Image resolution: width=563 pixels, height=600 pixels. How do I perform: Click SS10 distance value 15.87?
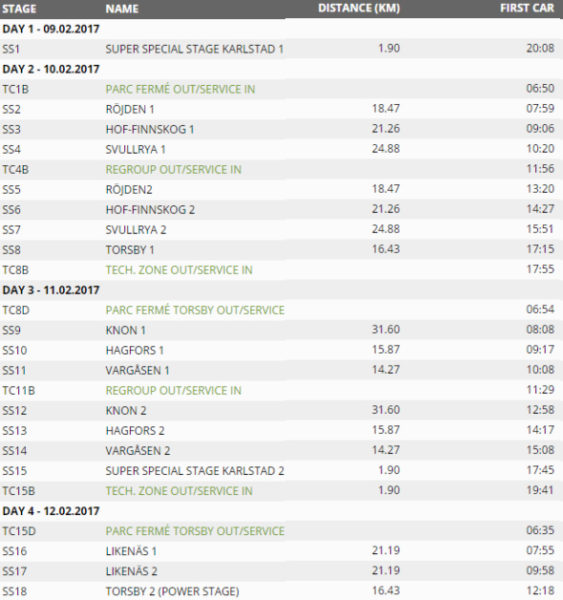point(386,349)
